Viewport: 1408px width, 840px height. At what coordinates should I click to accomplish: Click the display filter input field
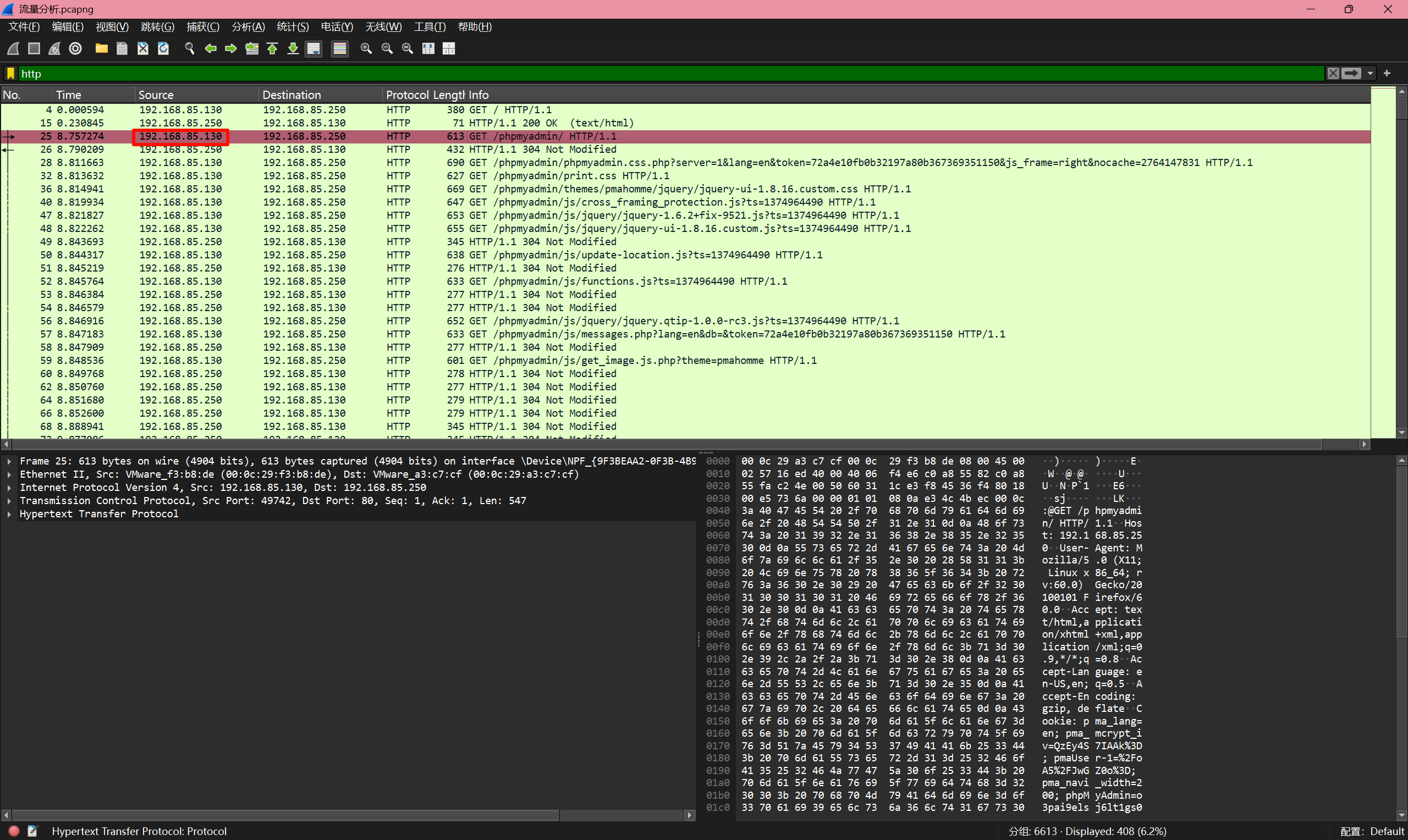(x=671, y=74)
